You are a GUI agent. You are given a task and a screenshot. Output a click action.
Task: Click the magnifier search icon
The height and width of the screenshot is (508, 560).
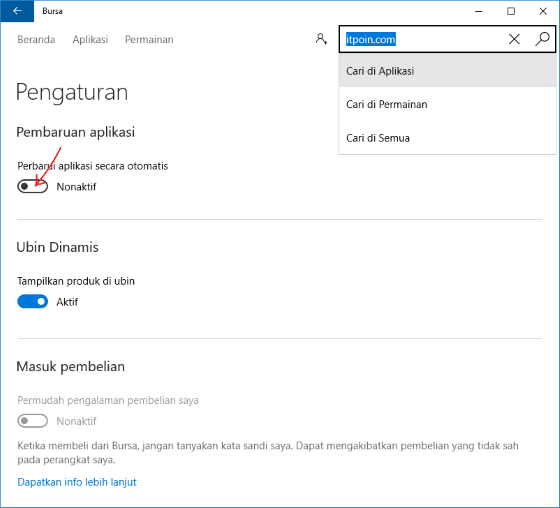click(x=542, y=39)
